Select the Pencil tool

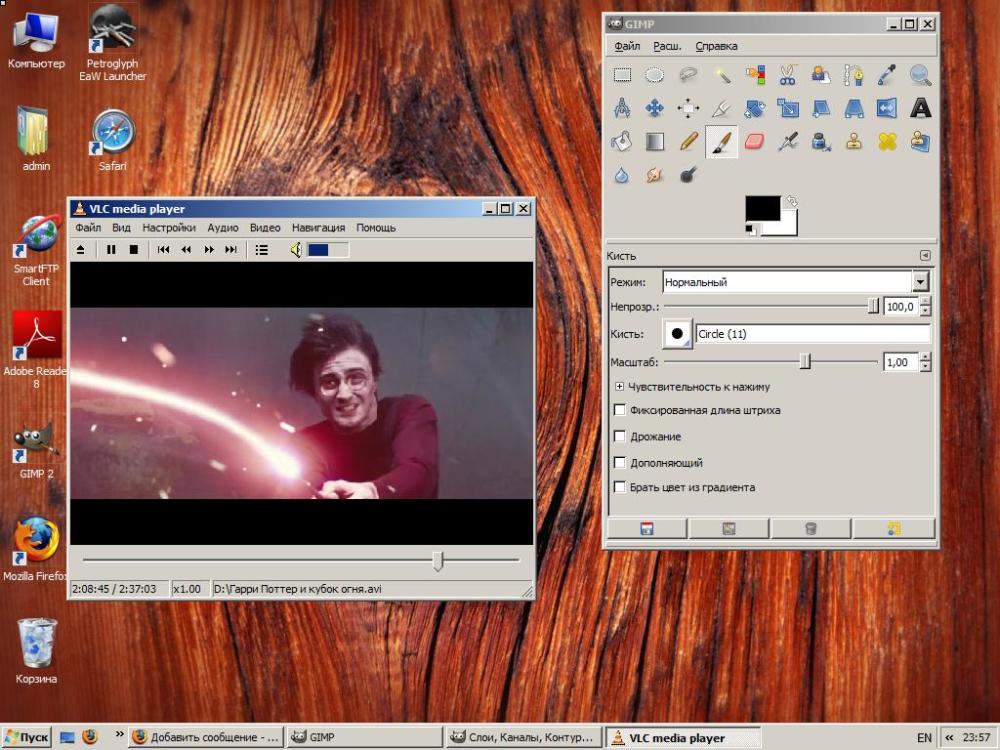coord(688,142)
